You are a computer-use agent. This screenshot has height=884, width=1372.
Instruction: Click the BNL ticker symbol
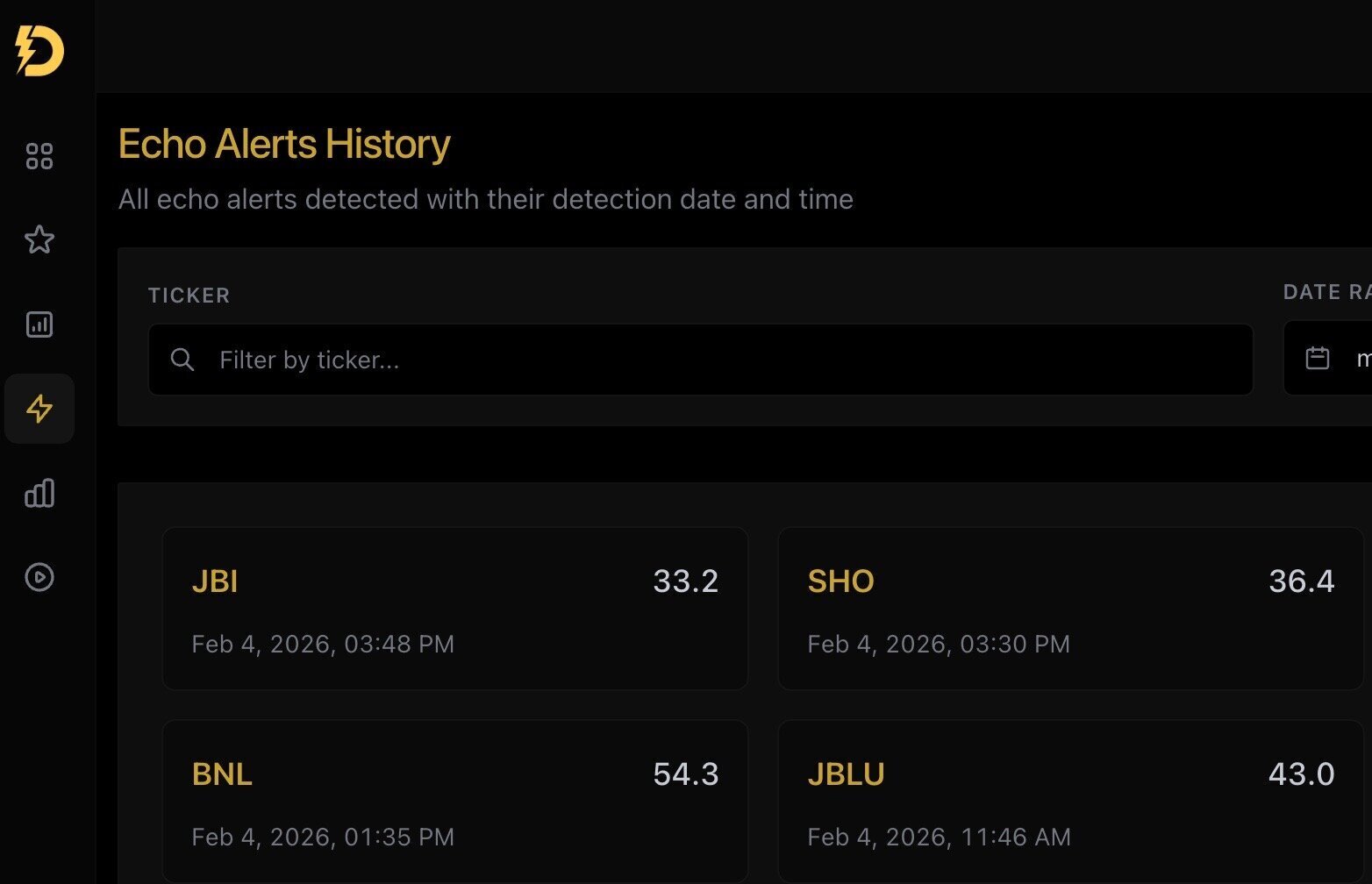point(222,774)
